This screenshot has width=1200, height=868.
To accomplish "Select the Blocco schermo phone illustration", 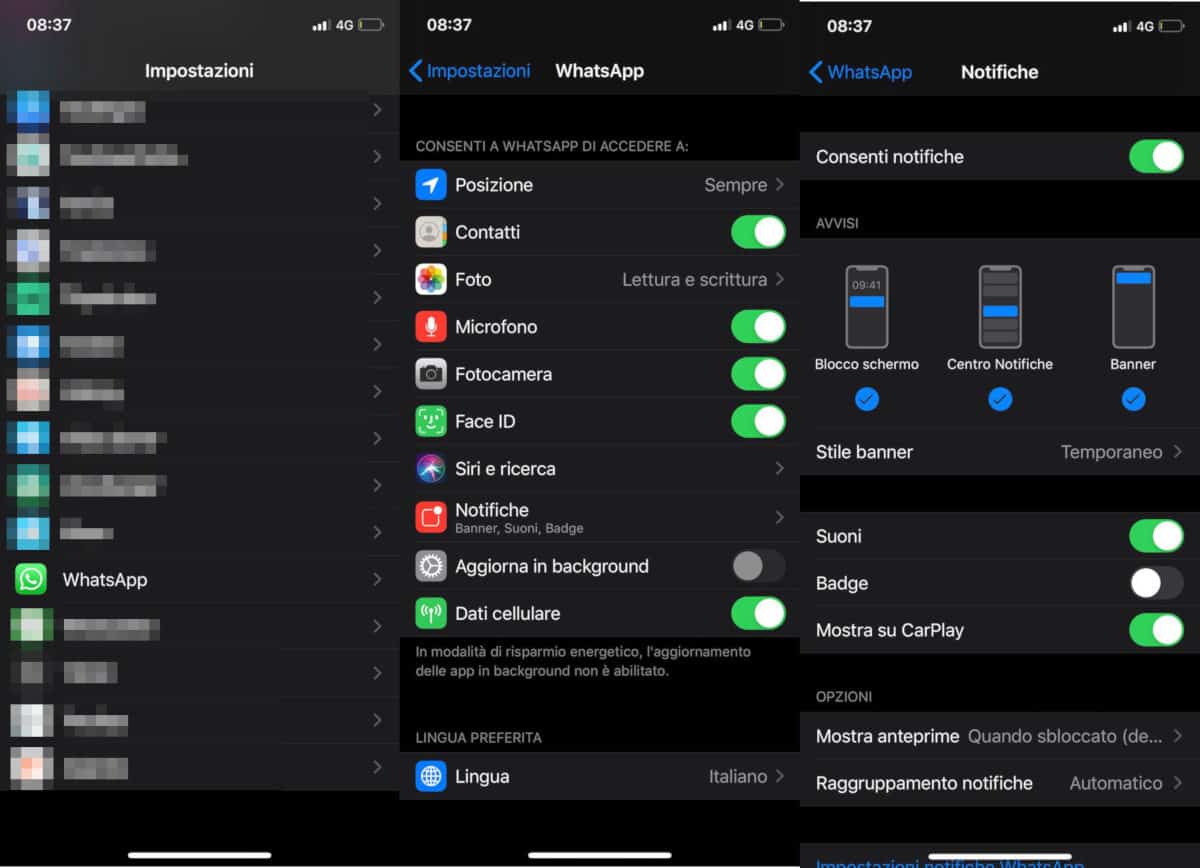I will tap(866, 306).
